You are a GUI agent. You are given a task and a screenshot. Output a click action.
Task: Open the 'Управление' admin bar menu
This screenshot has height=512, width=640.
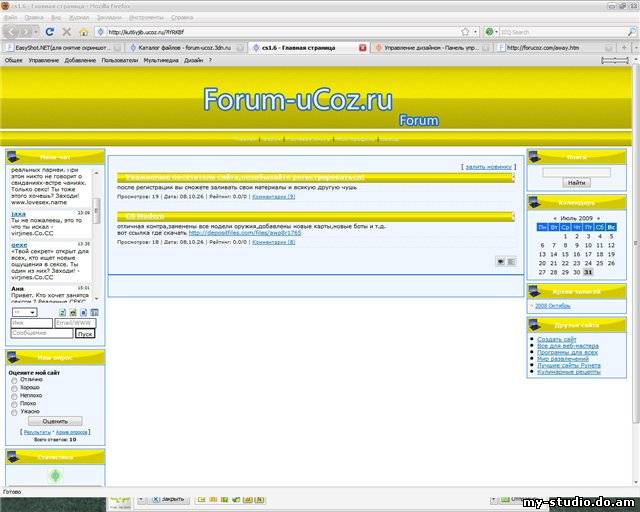pos(44,60)
